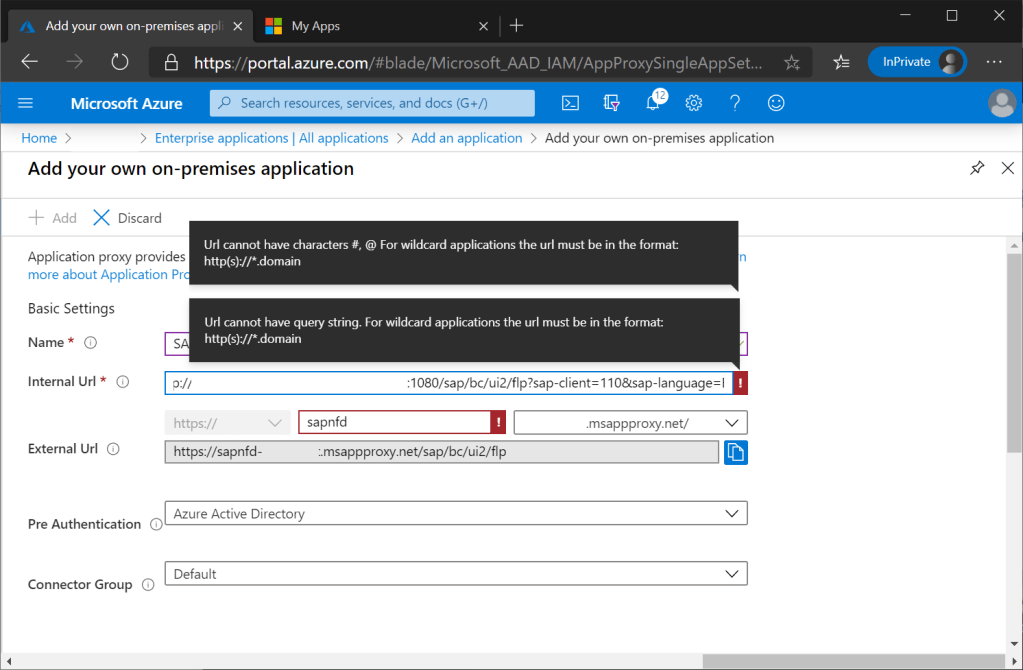Click the Azure search resources box
1023x670 pixels.
click(x=372, y=103)
